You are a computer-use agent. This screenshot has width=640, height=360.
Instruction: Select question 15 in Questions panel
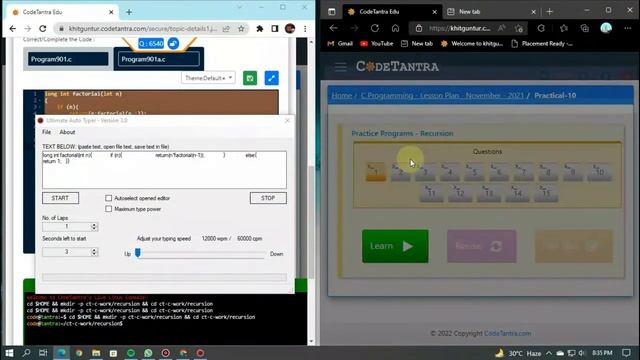(546, 193)
